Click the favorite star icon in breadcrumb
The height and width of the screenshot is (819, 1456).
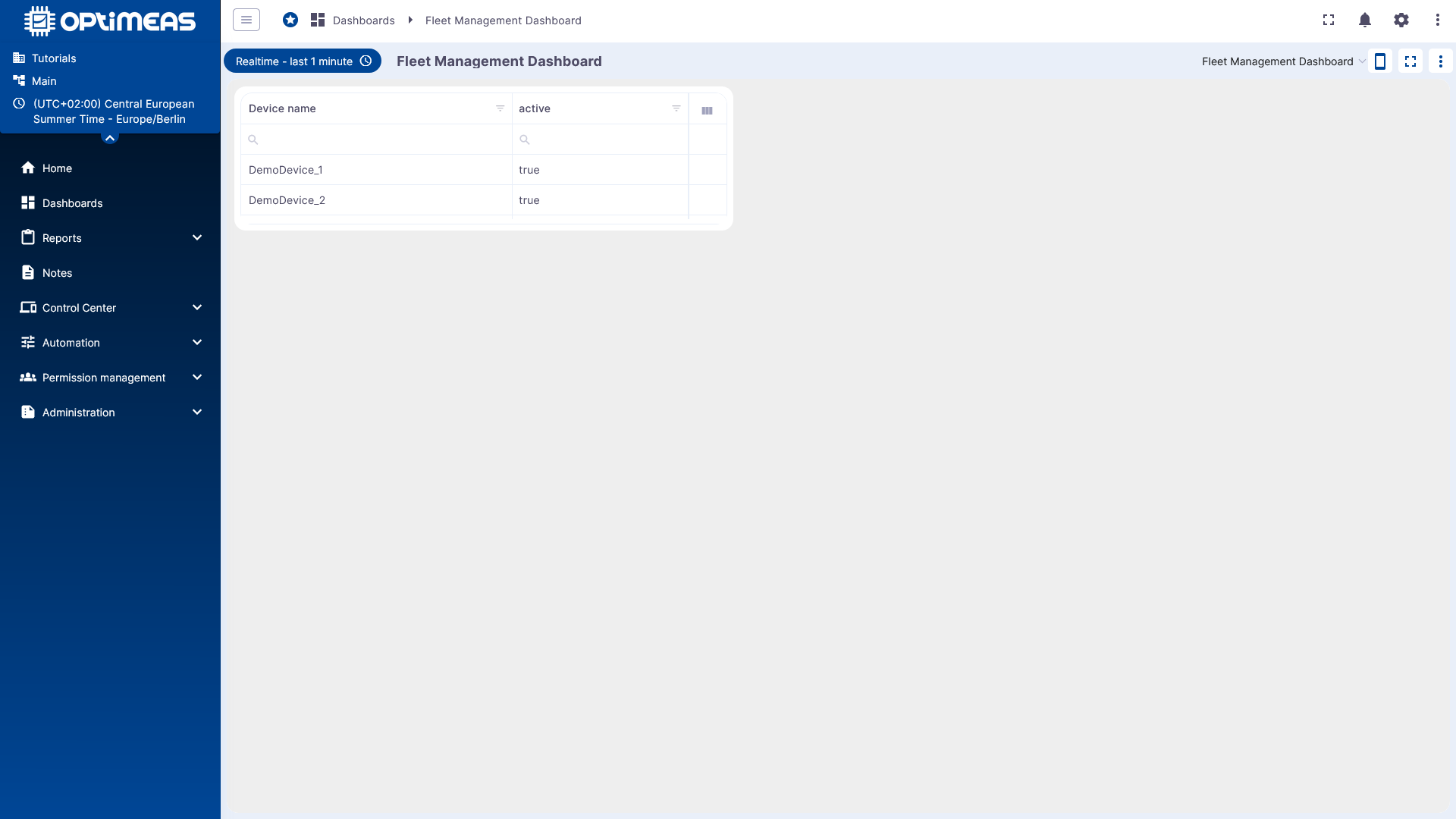coord(290,20)
